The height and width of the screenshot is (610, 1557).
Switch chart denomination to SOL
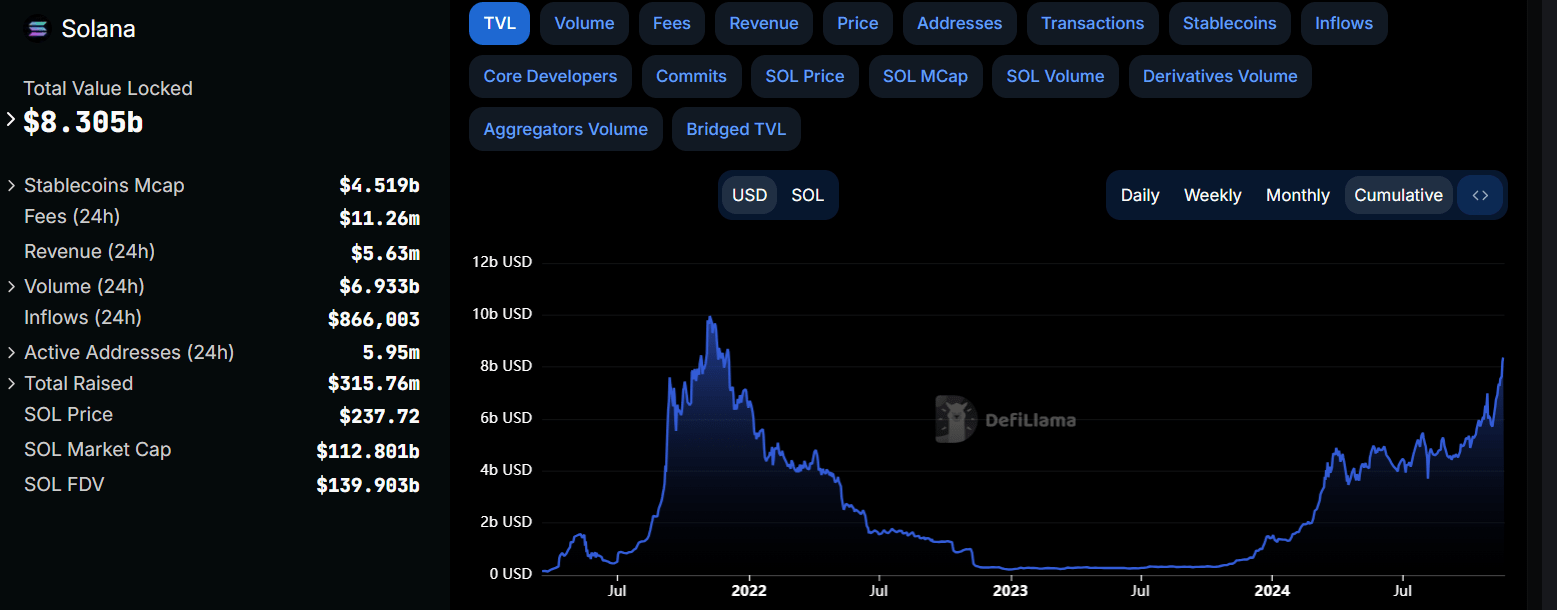(x=807, y=195)
